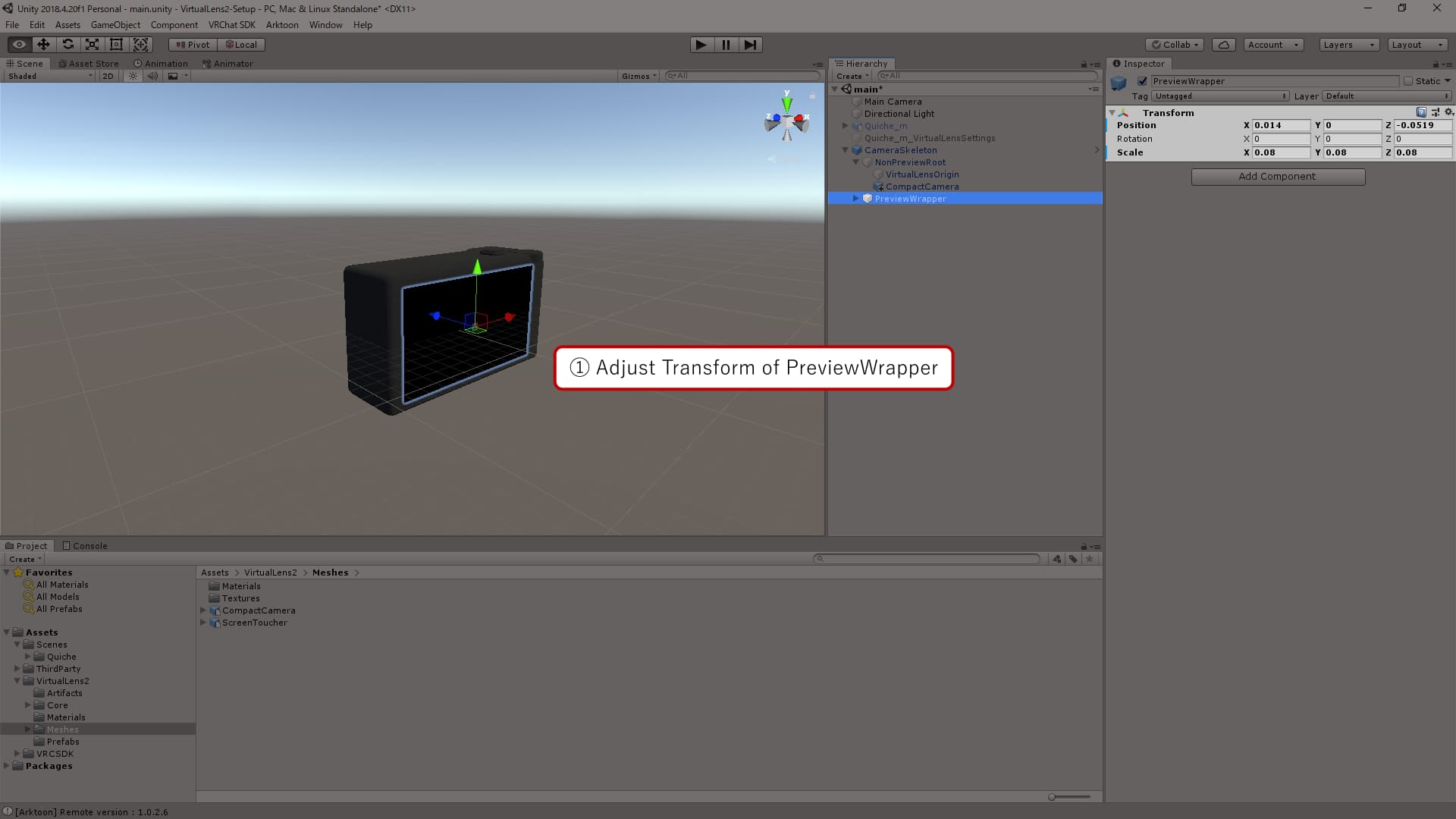
Task: Click the Step frame button
Action: point(750,45)
